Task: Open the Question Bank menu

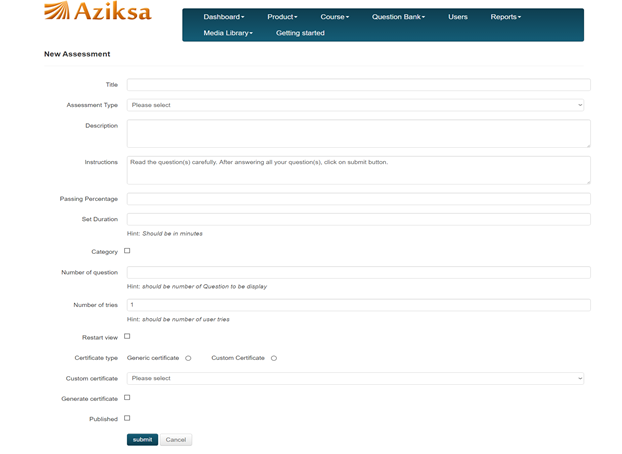Action: click(398, 17)
